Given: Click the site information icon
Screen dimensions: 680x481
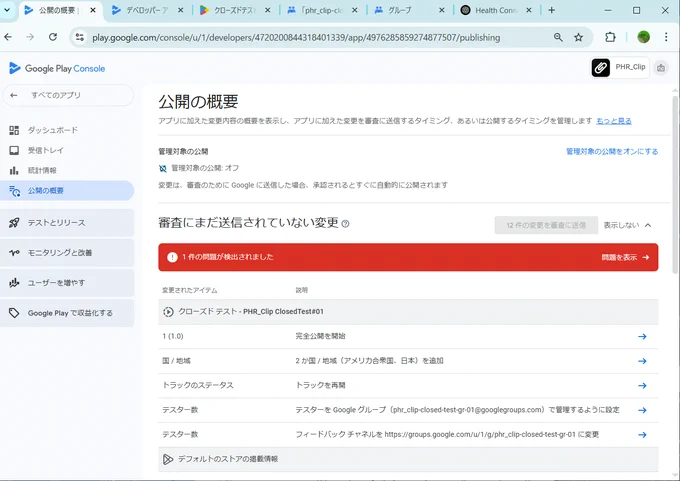Looking at the screenshot, I should [80, 38].
